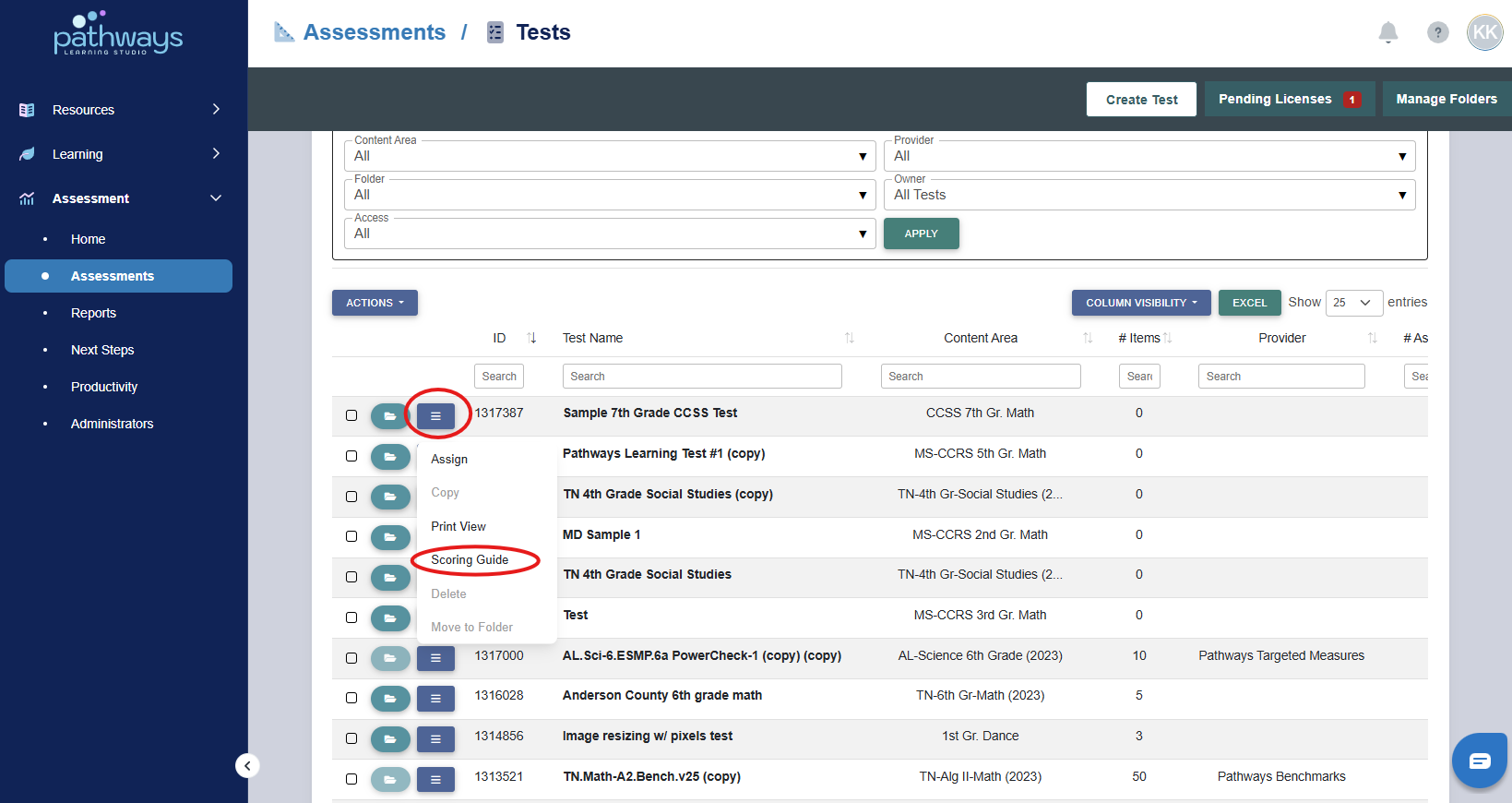Select checkbox for Pathways Learning Test #1 (copy)
The image size is (1512, 803).
pyautogui.click(x=351, y=456)
